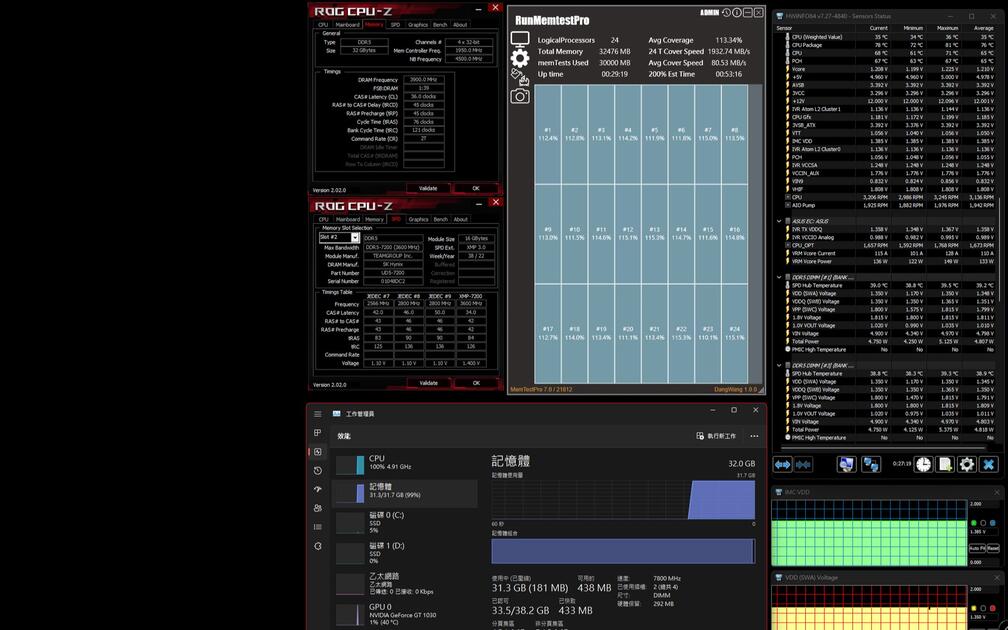Open SPD tab in CPU-Z Memory window
This screenshot has width=1008, height=630.
[395, 24]
